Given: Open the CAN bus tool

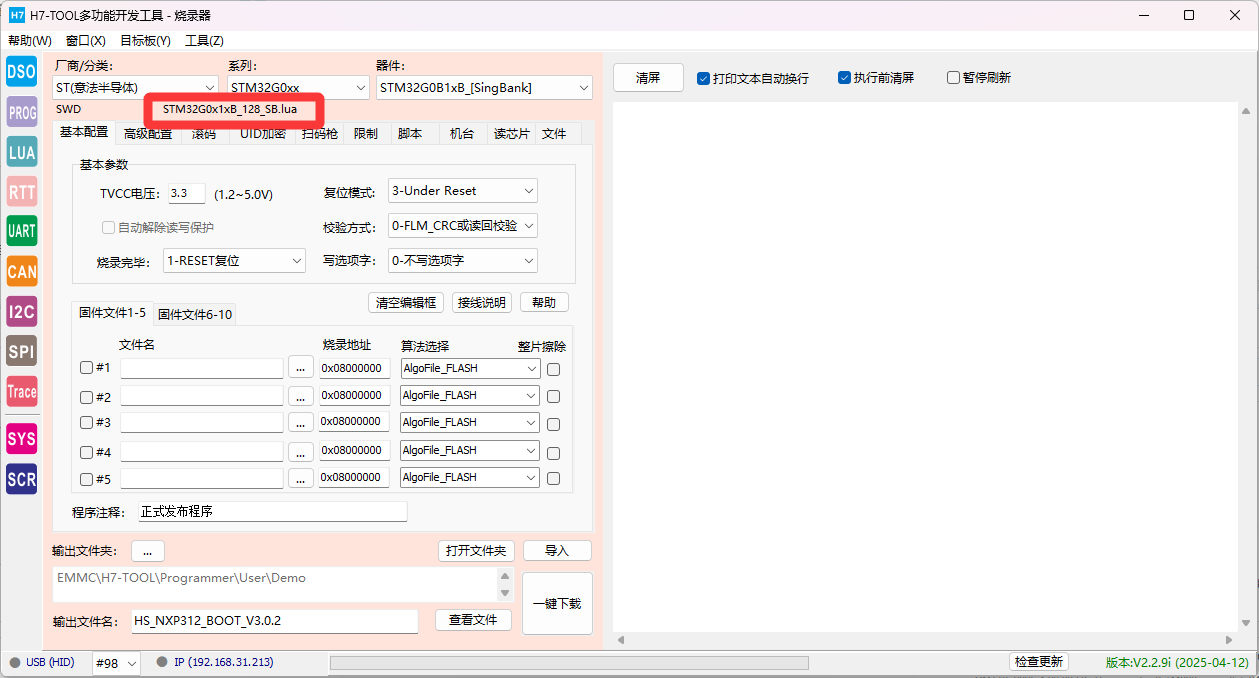Looking at the screenshot, I should tap(21, 271).
